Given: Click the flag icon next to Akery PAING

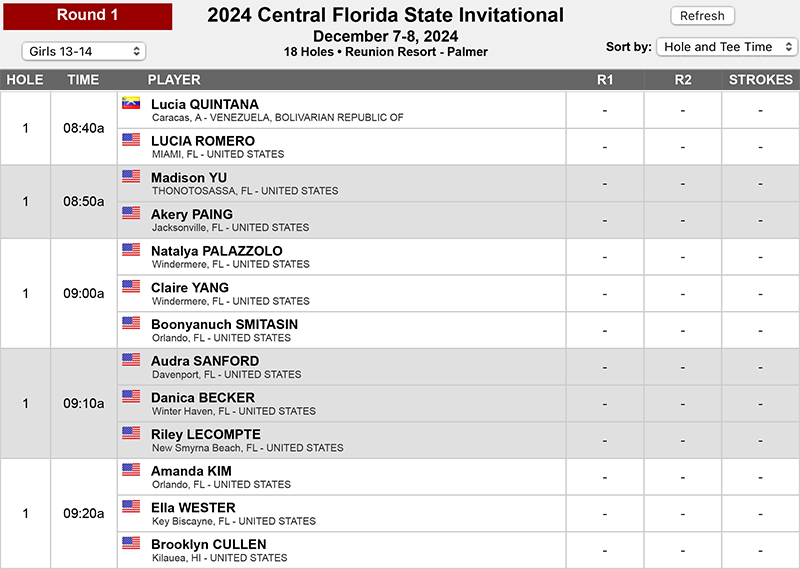Looking at the screenshot, I should 131,213.
